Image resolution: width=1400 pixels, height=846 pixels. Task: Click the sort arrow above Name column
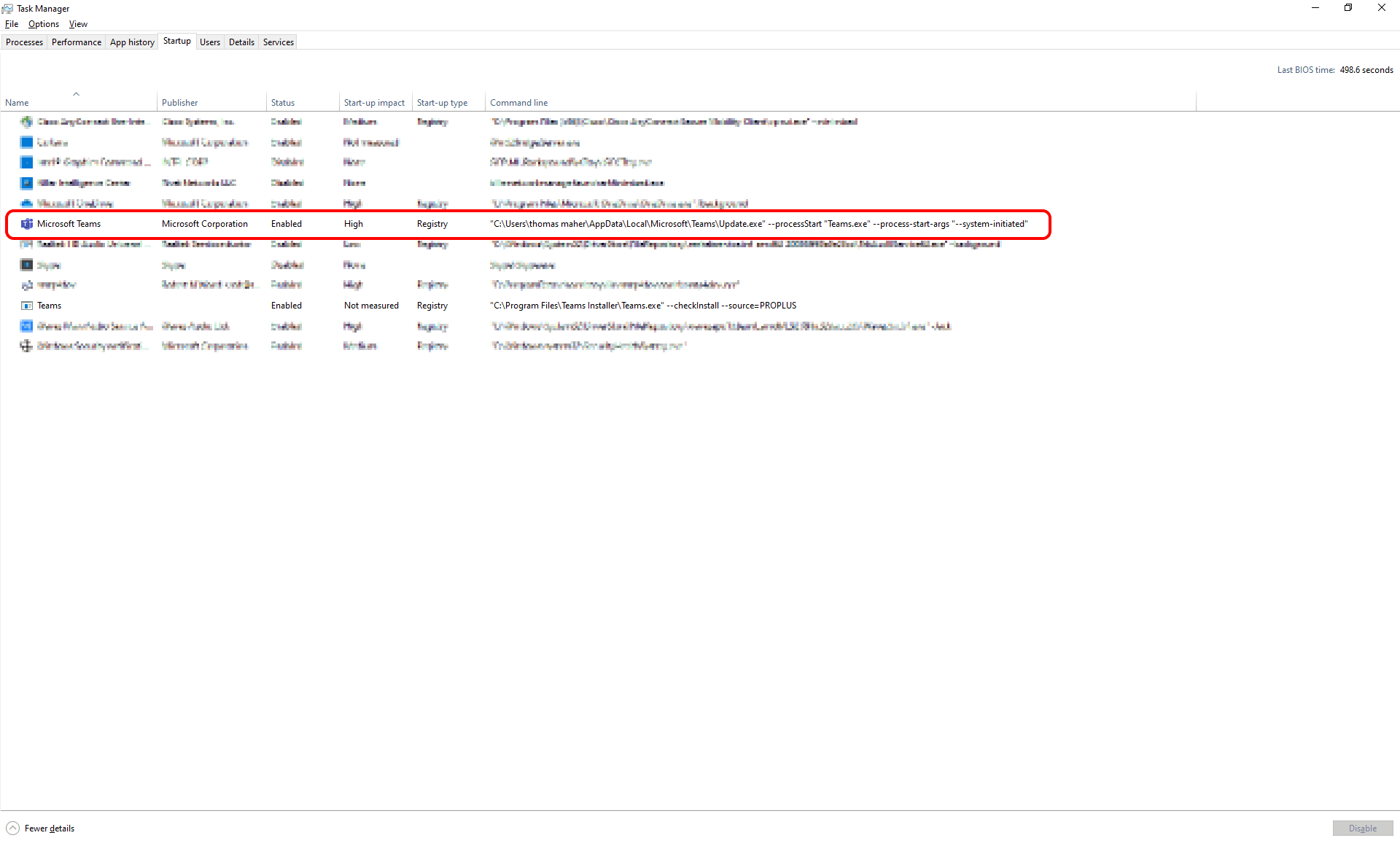[76, 94]
